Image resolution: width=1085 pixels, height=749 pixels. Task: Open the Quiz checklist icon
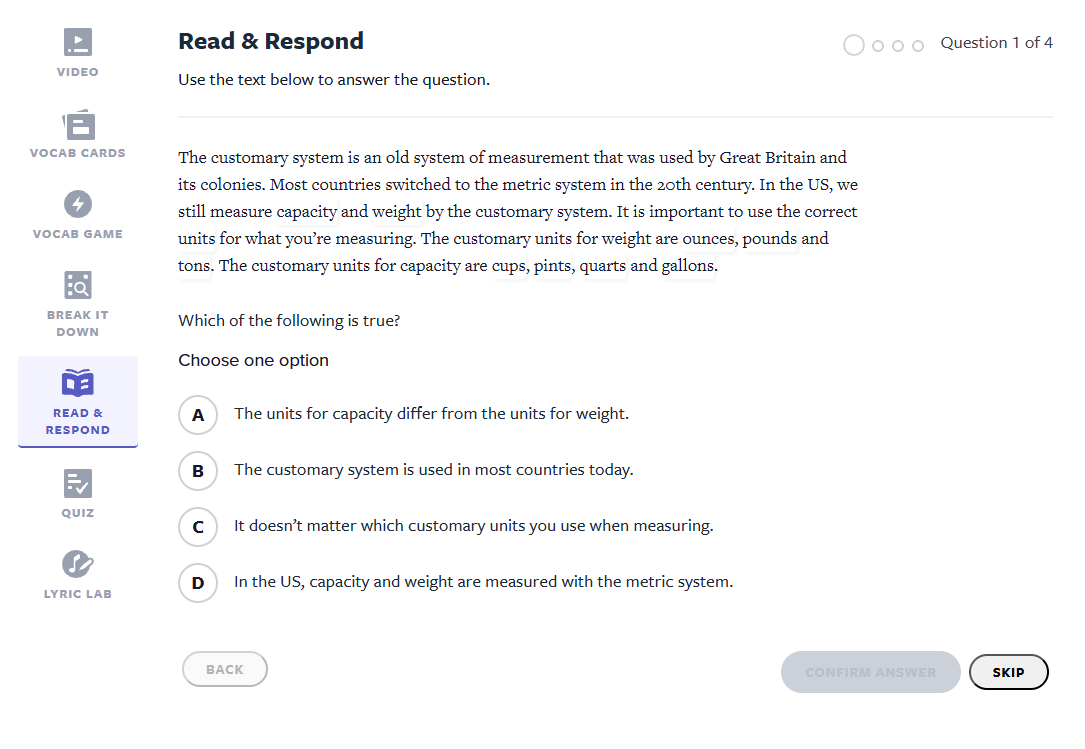(78, 483)
